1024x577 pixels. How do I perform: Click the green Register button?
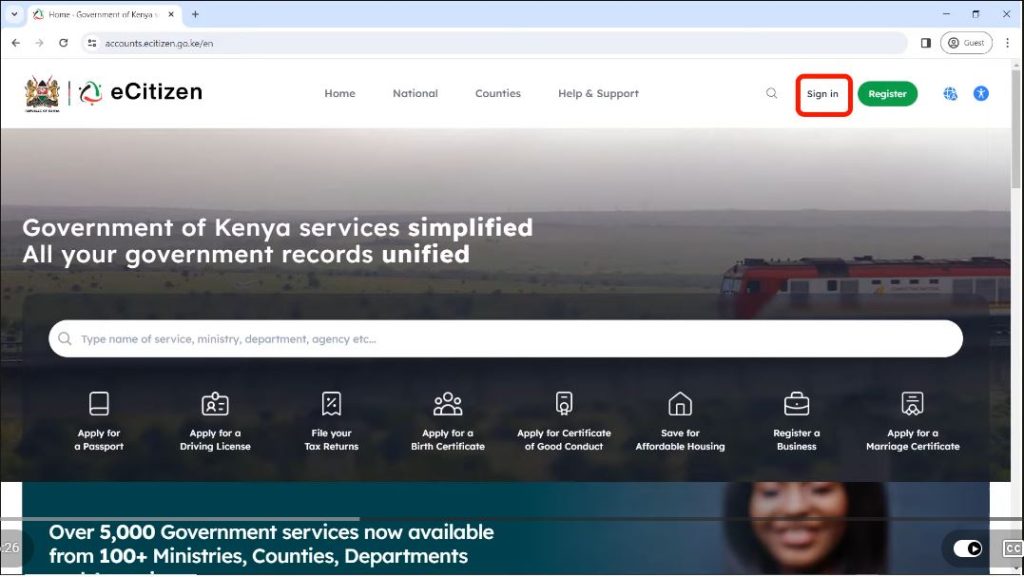(887, 93)
